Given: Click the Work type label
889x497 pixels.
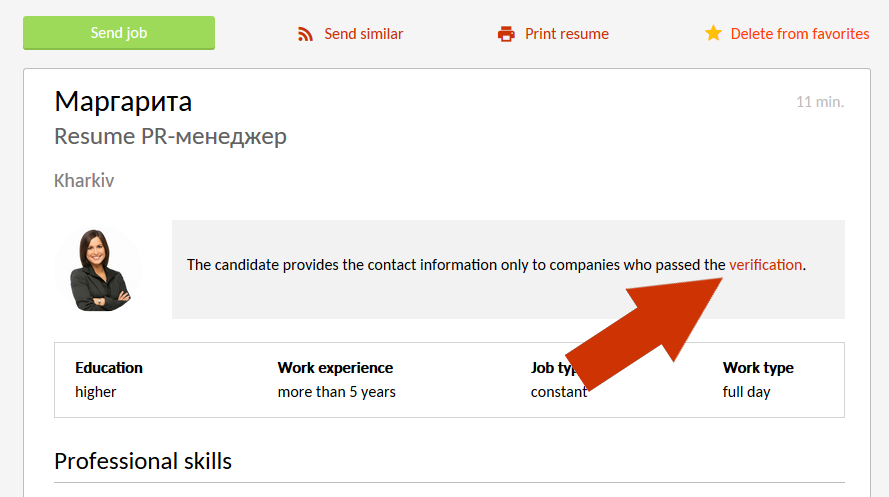Looking at the screenshot, I should [x=758, y=368].
